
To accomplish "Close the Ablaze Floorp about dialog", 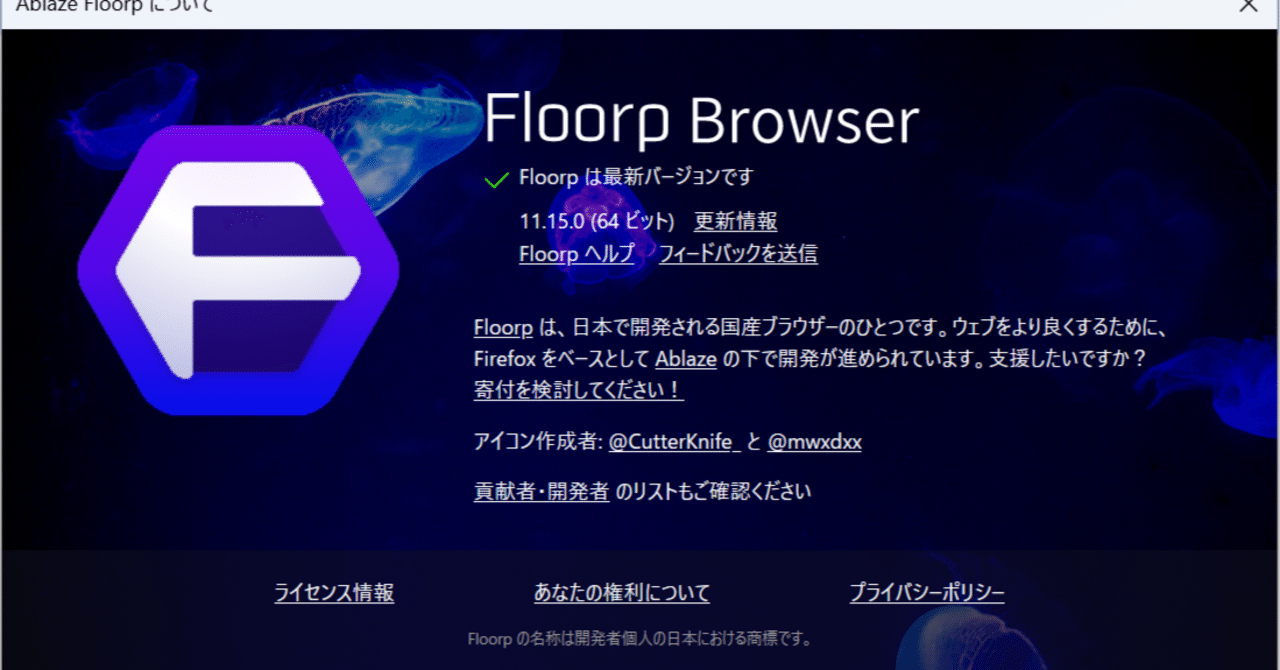I will (1248, 5).
